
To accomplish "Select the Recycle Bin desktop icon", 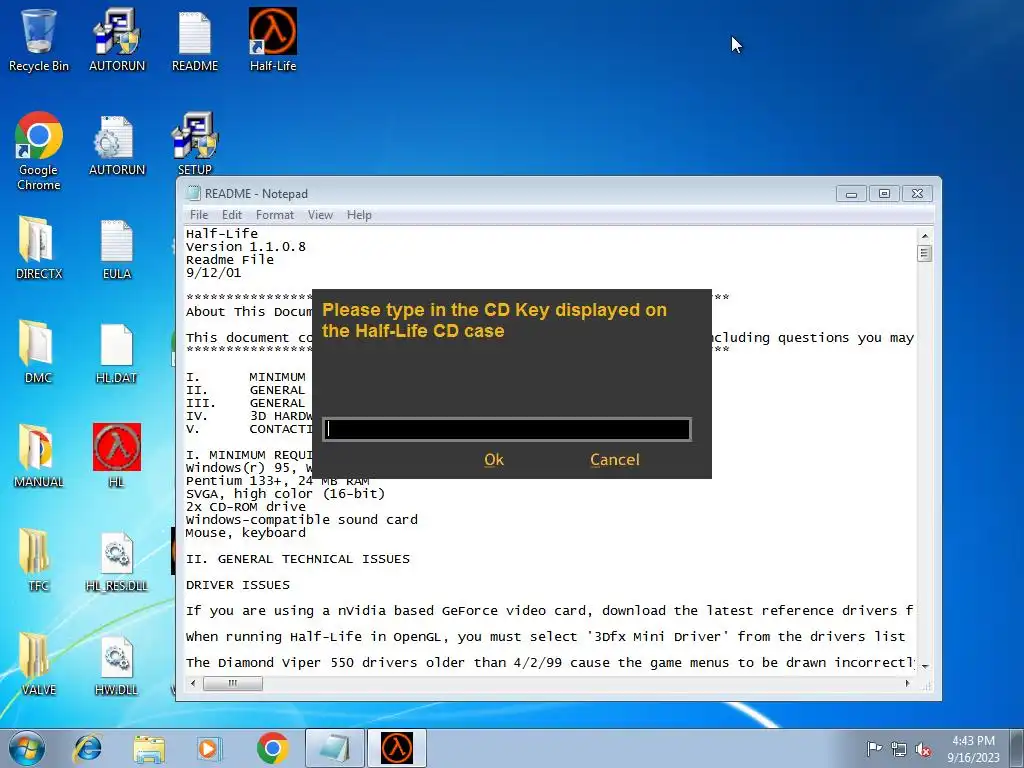I will tap(39, 40).
